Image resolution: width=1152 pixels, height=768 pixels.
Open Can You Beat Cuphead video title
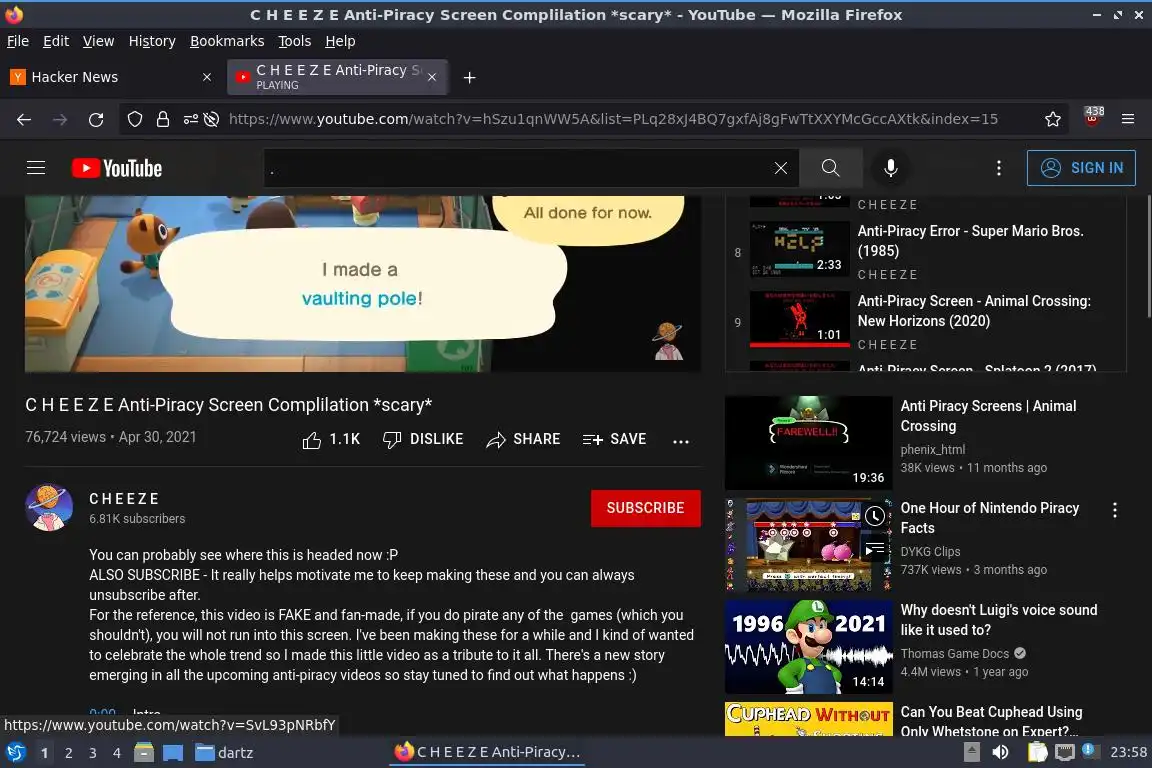tap(991, 721)
